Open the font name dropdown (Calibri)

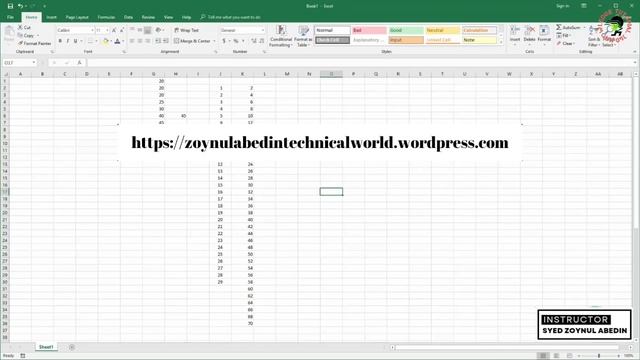coord(92,30)
